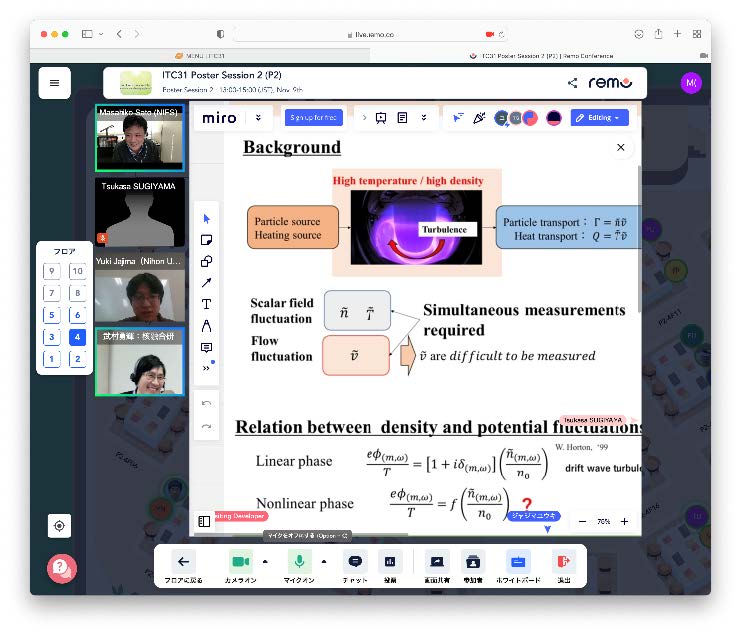The width and height of the screenshot is (741, 635).
Task: Click Miro undo arrow
Action: point(207,403)
